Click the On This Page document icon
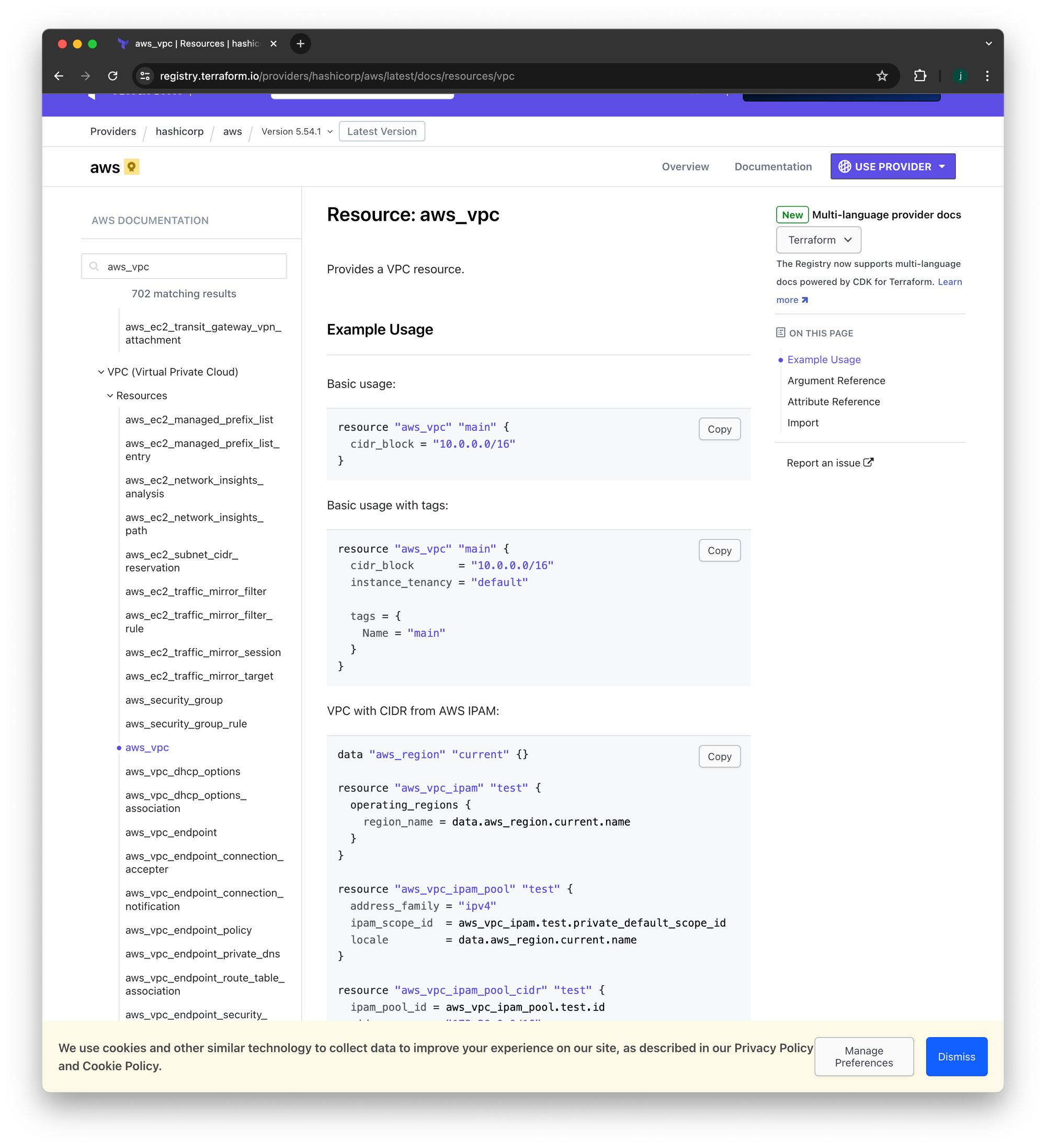1046x1148 pixels. (781, 333)
